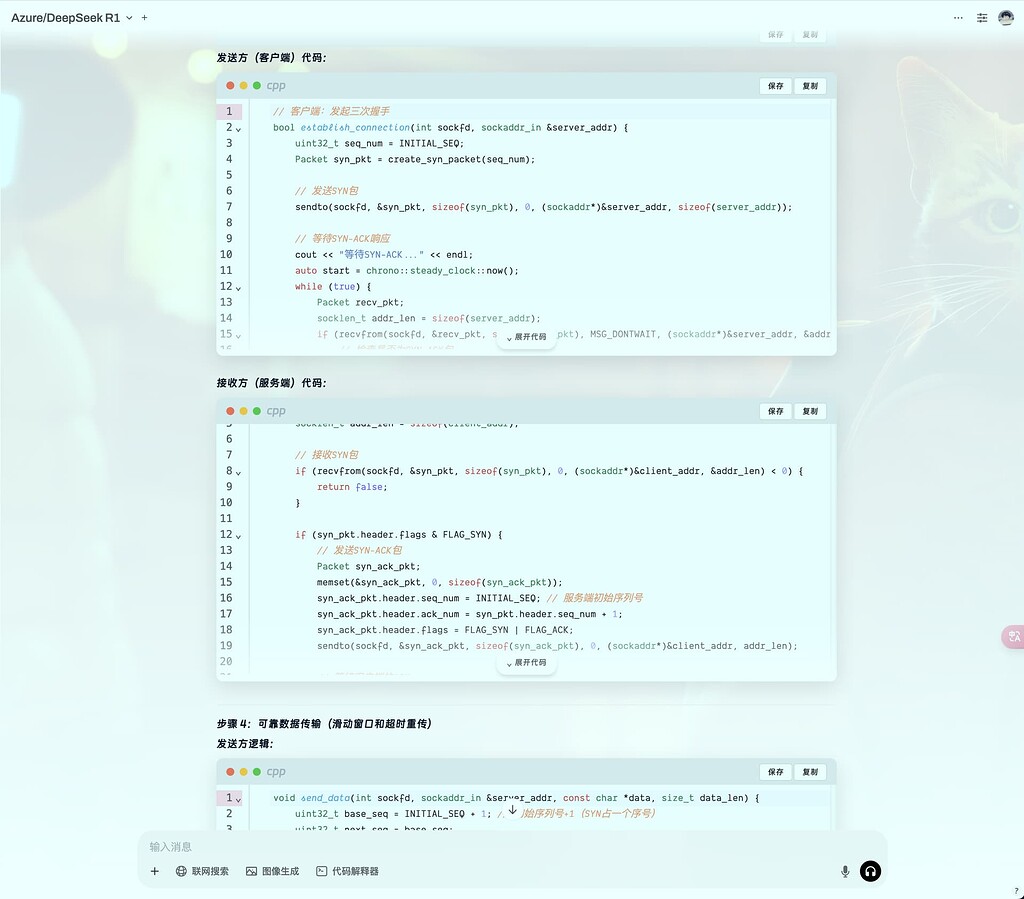
Task: Toggle 代码解释器 code interpreter
Action: click(347, 871)
